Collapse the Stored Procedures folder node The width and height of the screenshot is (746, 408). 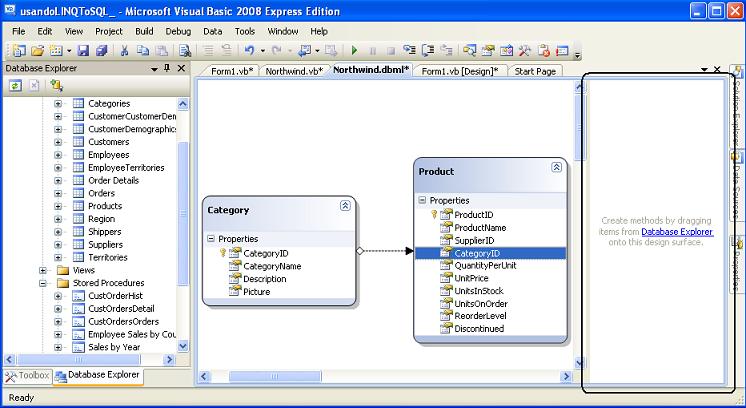[x=43, y=283]
